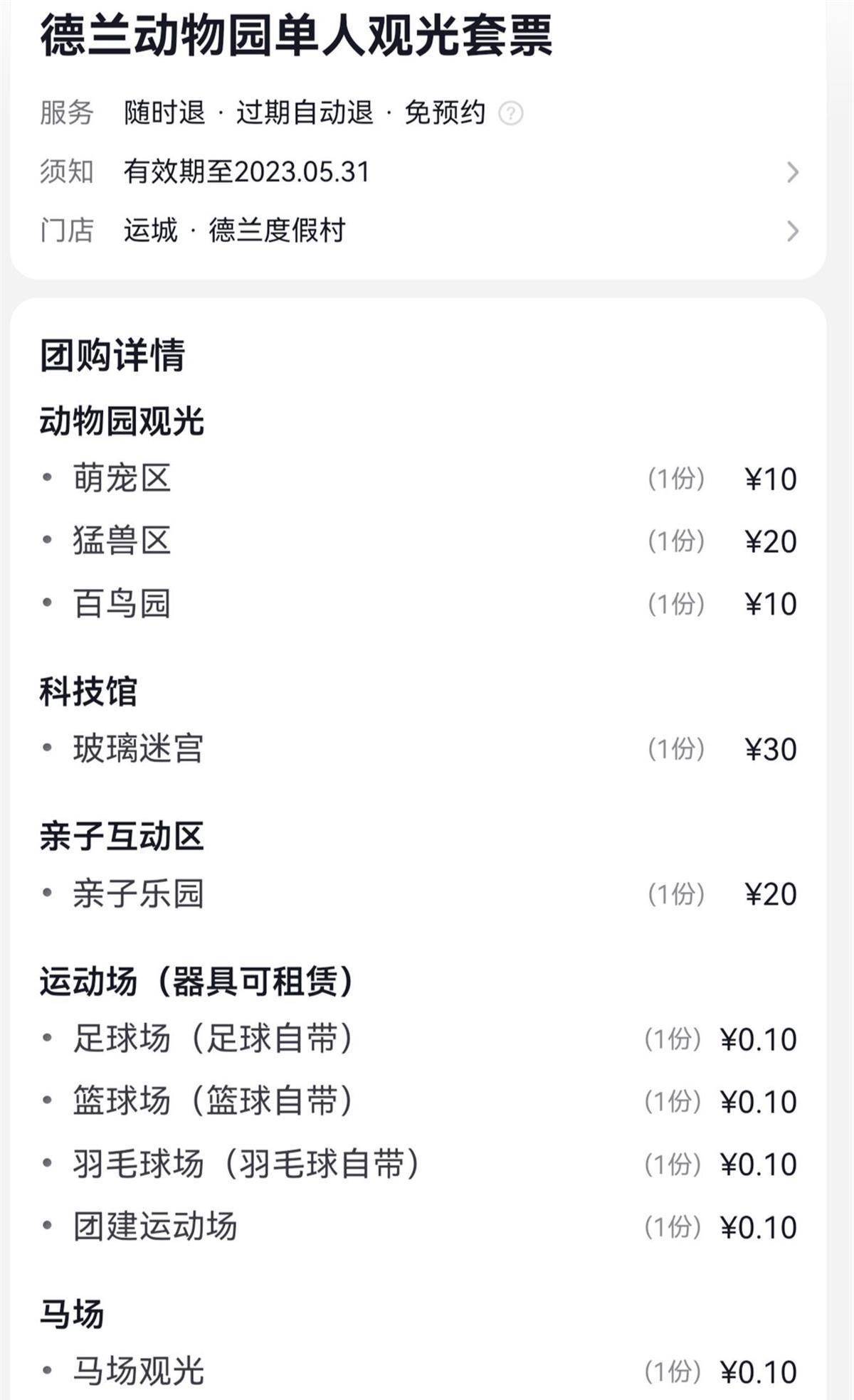The height and width of the screenshot is (1400, 854).
Task: Tap 羽毛球场（羽毛球自带）entry
Action: tap(246, 1164)
